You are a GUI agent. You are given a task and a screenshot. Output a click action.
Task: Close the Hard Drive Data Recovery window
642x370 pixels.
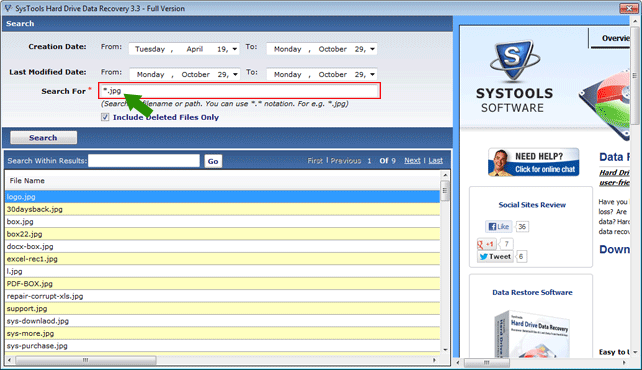point(628,8)
